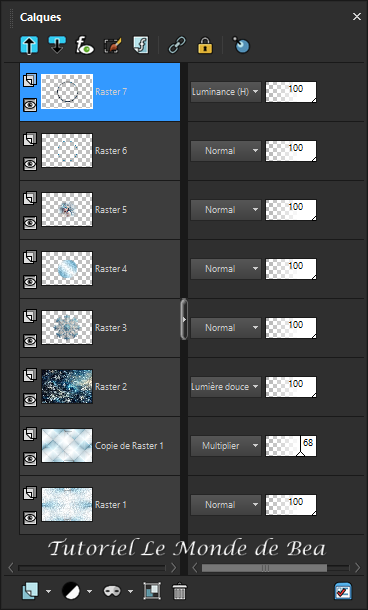Click the delete layer trash icon
Viewport: 368px width, 610px height.
179,591
